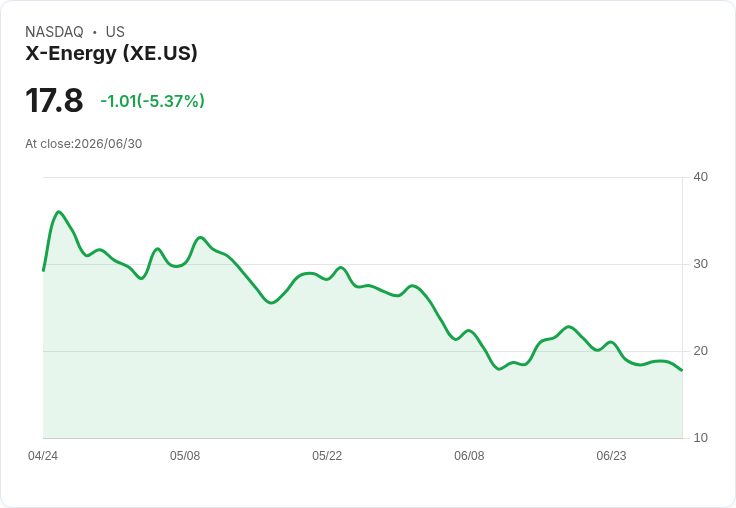736x508 pixels.
Task: Select the 04/24 date axis label
Action: (43, 456)
